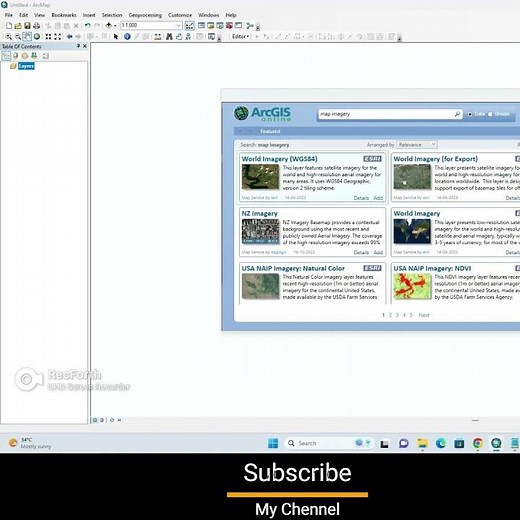The height and width of the screenshot is (520, 520).
Task: Select the Layers data frame
Action: click(x=26, y=66)
